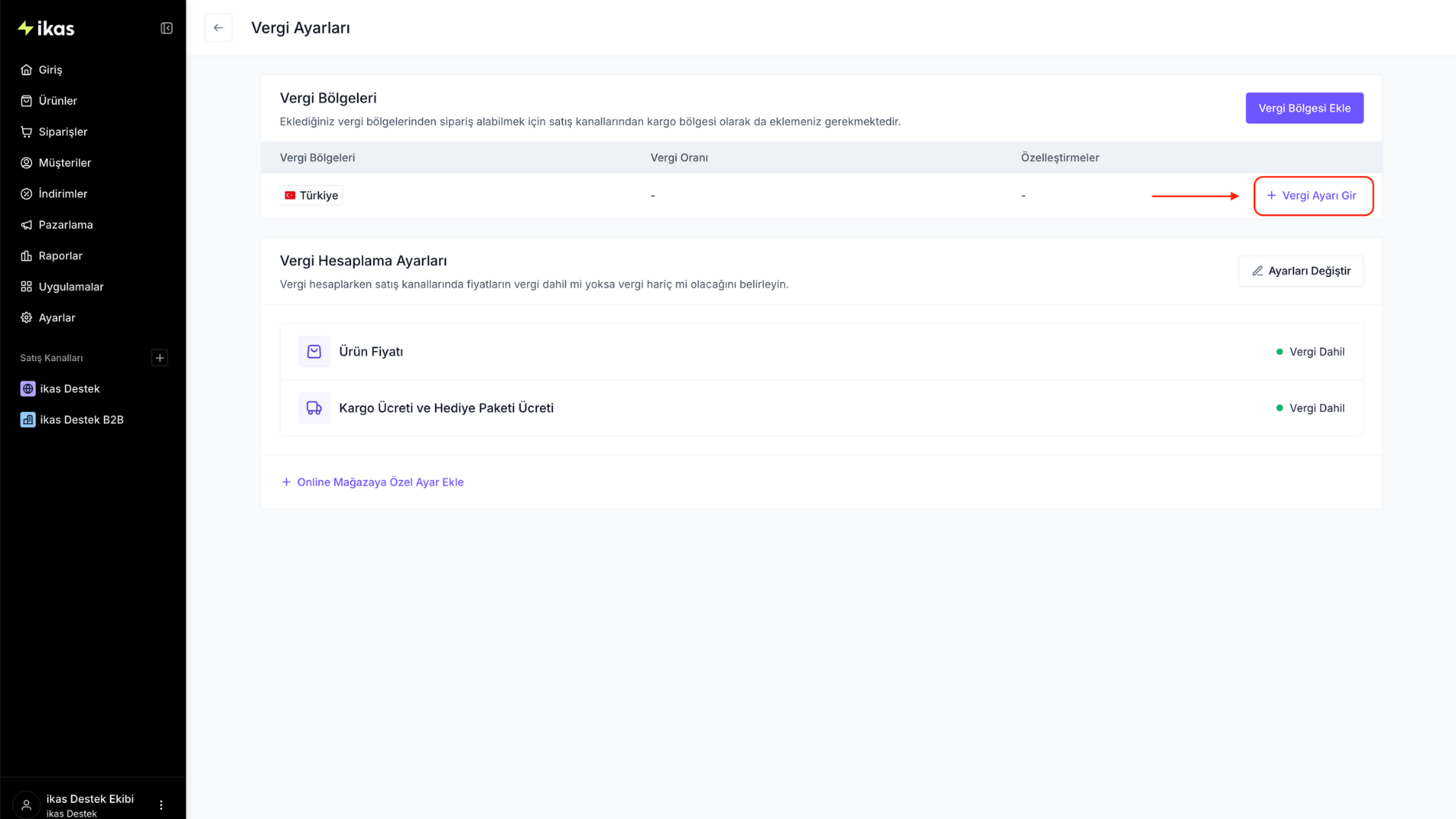The image size is (1456, 819).
Task: Click the ikas Destek globe icon
Action: [28, 389]
